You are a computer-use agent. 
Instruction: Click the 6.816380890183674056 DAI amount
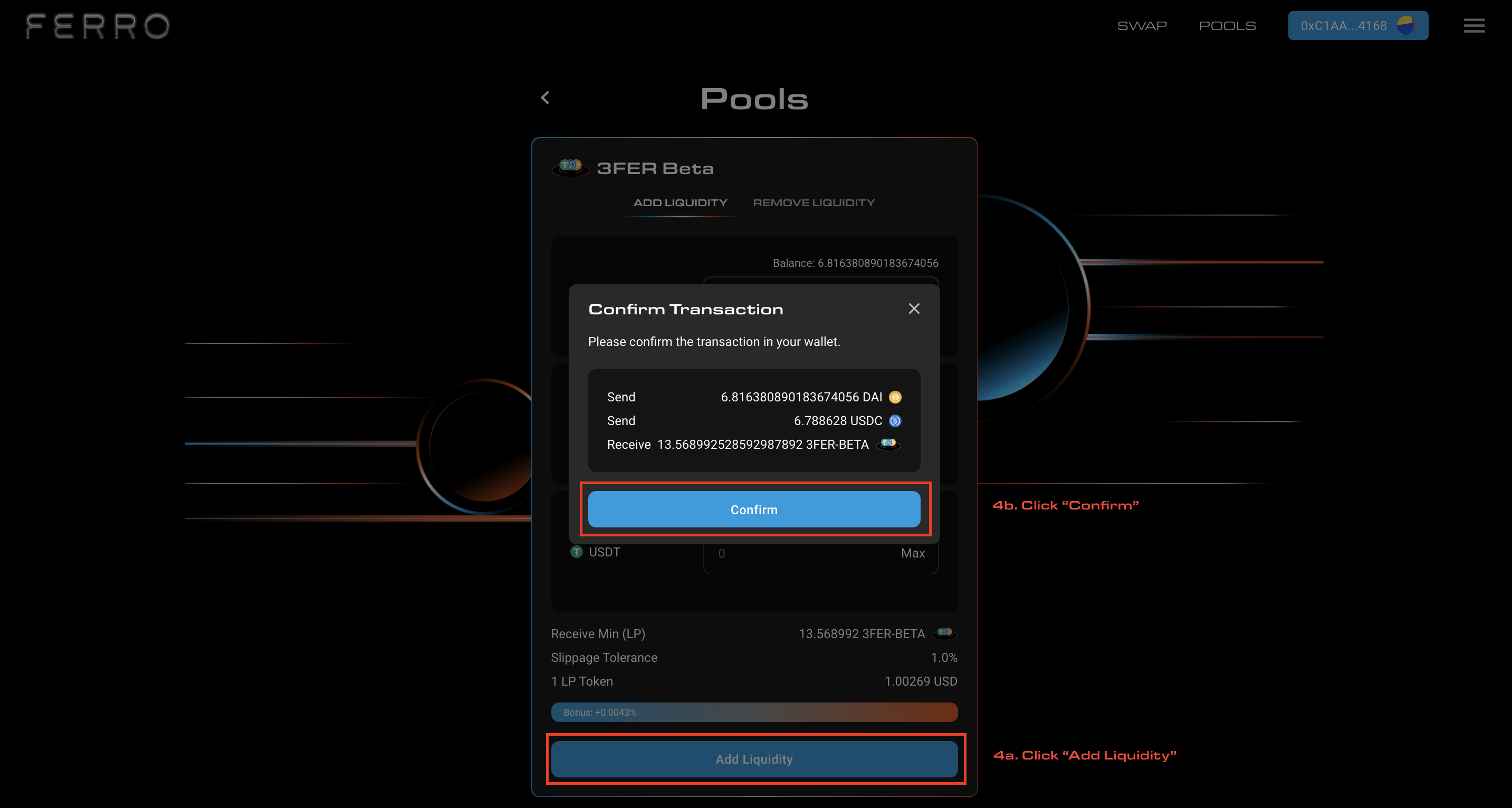click(x=801, y=397)
